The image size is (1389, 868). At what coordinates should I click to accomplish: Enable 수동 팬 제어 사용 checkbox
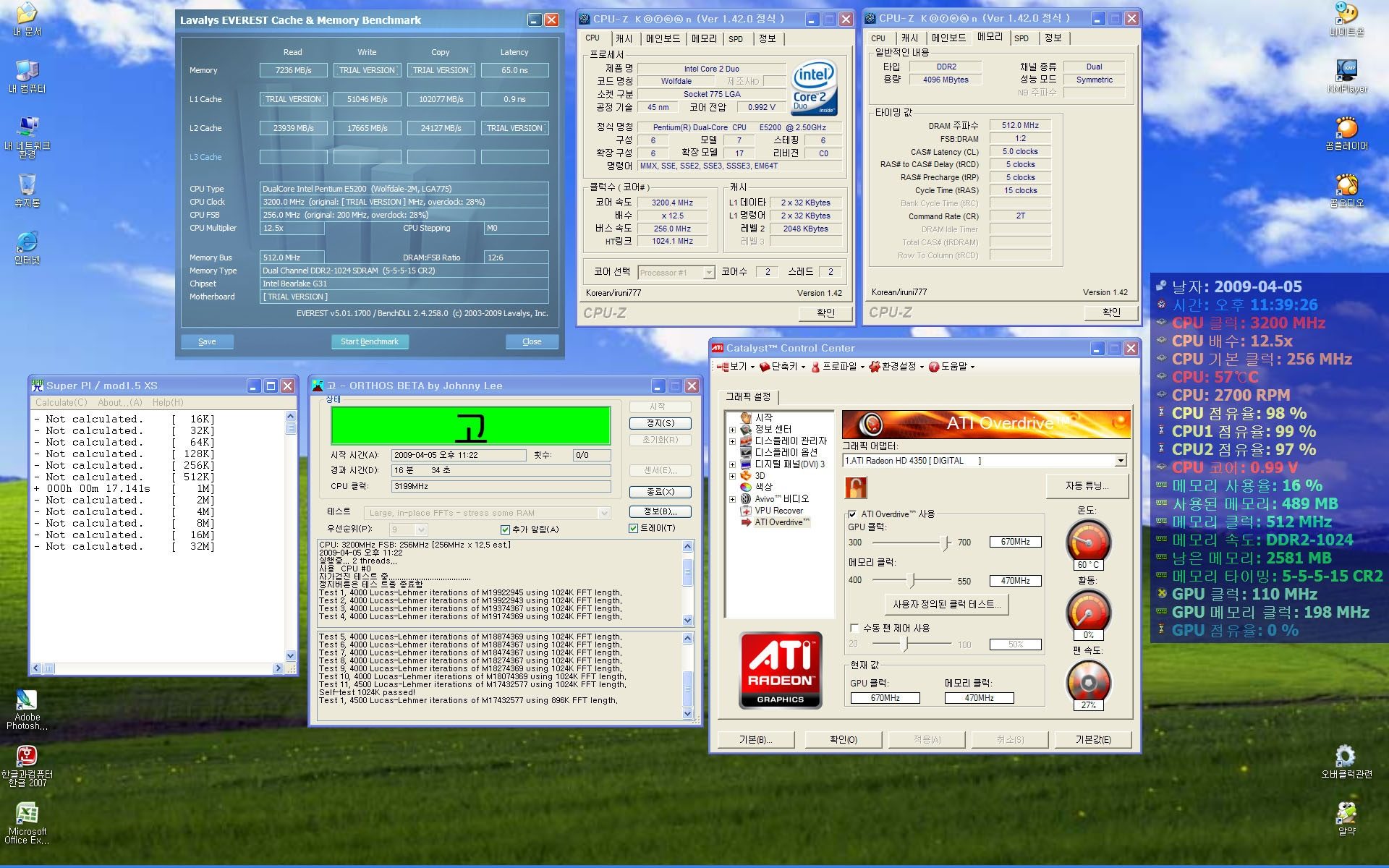tap(854, 628)
